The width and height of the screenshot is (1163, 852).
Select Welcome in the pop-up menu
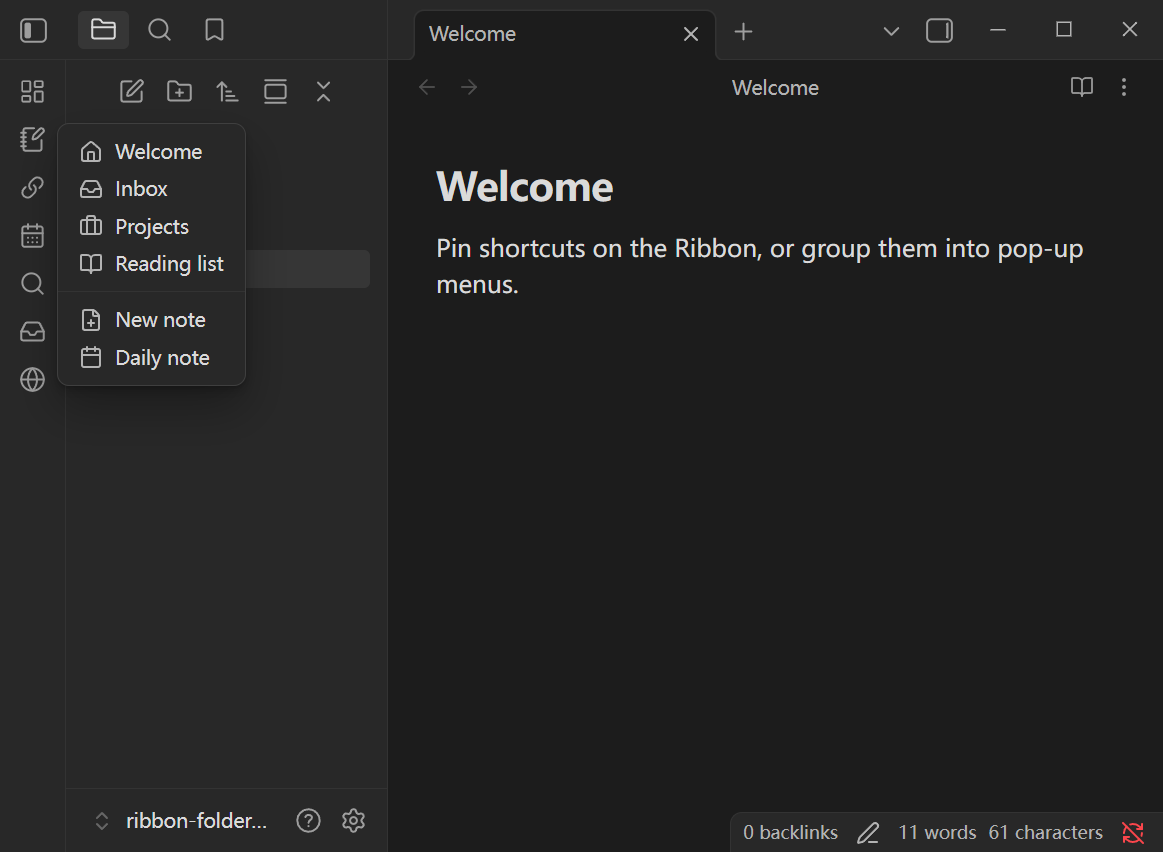151,151
